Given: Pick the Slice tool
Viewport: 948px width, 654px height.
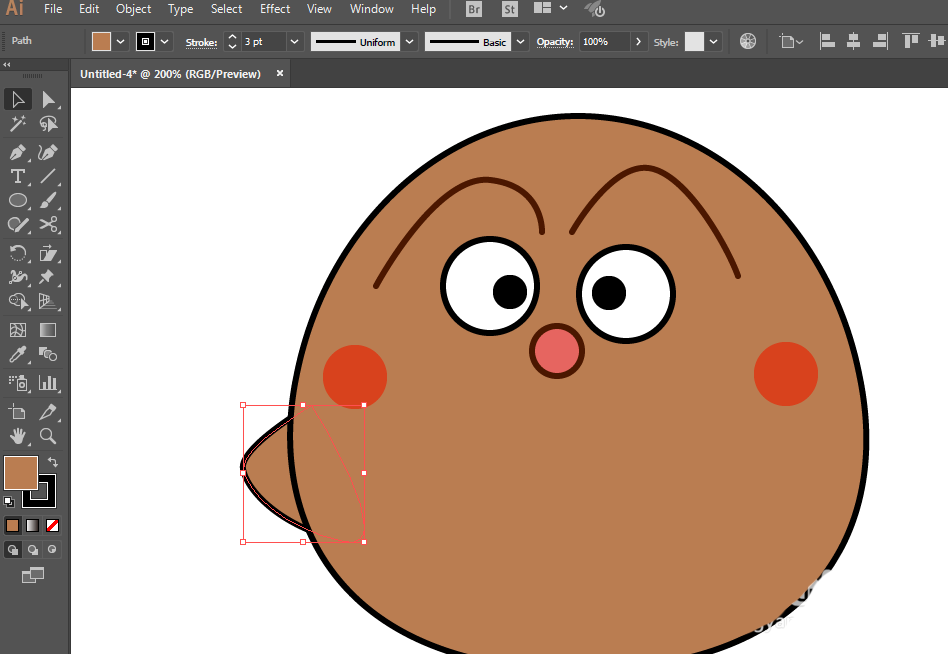Looking at the screenshot, I should [48, 412].
